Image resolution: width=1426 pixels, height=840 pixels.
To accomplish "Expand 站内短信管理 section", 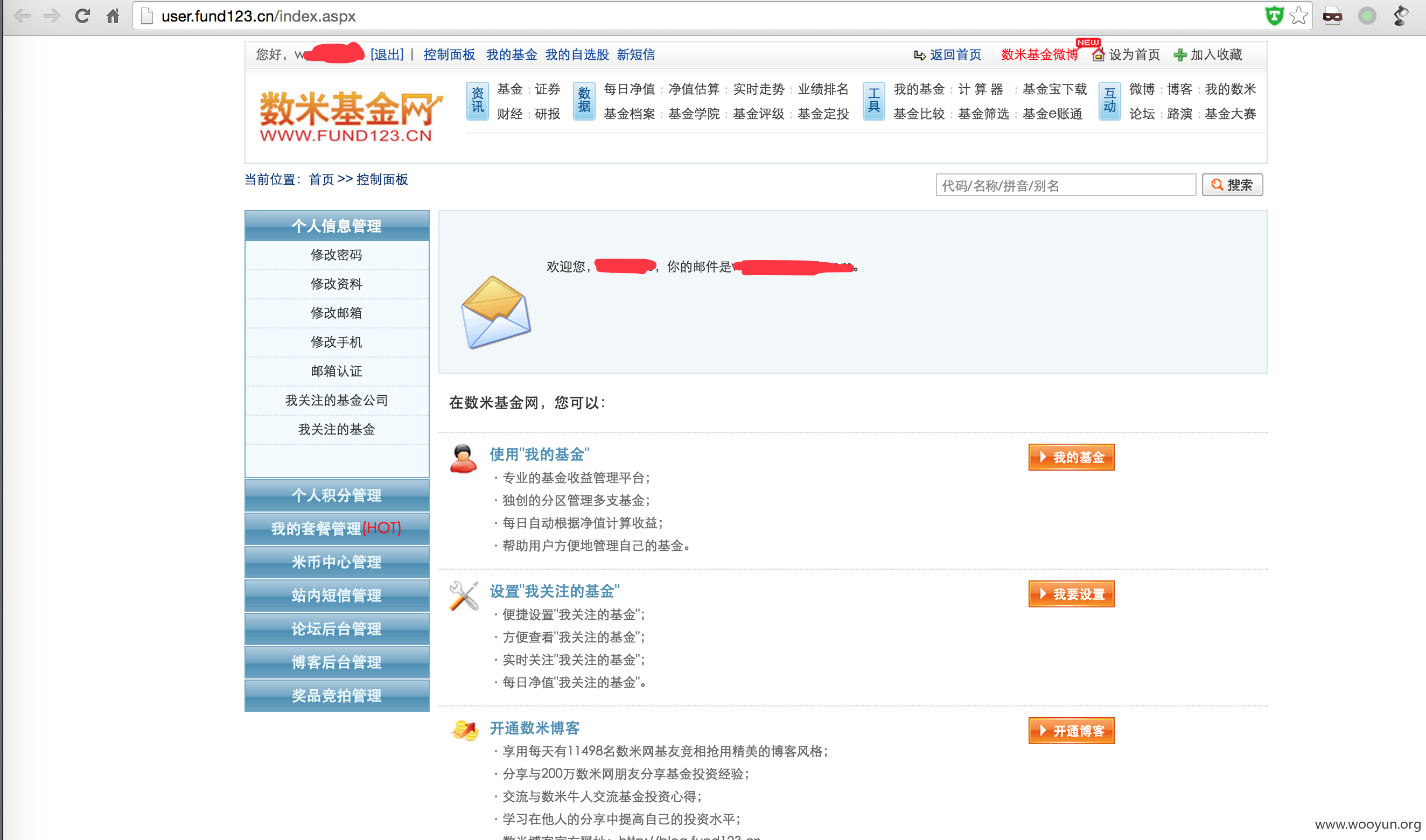I will click(337, 596).
